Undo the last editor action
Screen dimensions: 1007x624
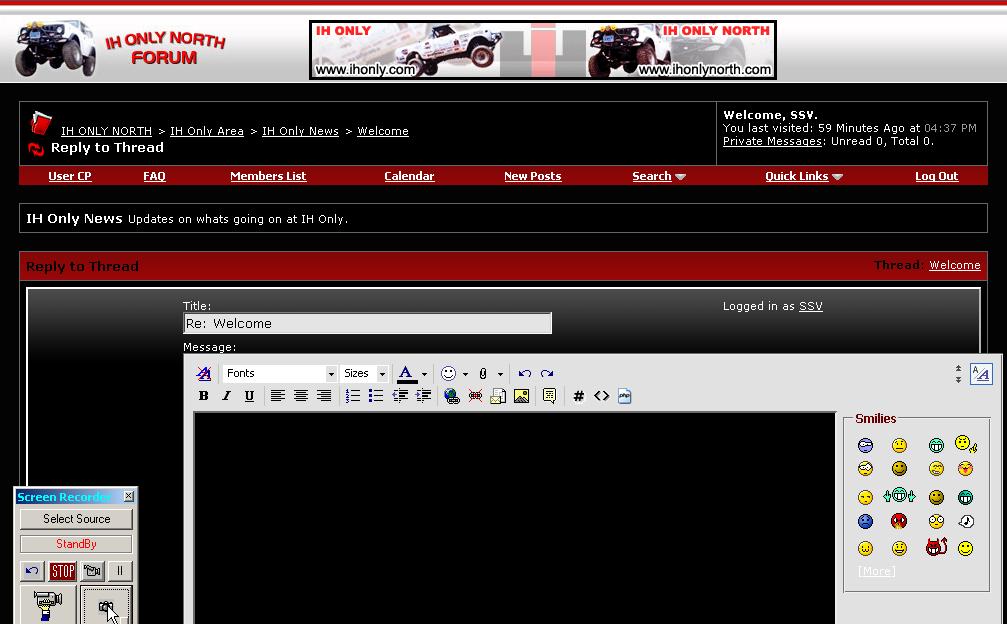tap(525, 374)
